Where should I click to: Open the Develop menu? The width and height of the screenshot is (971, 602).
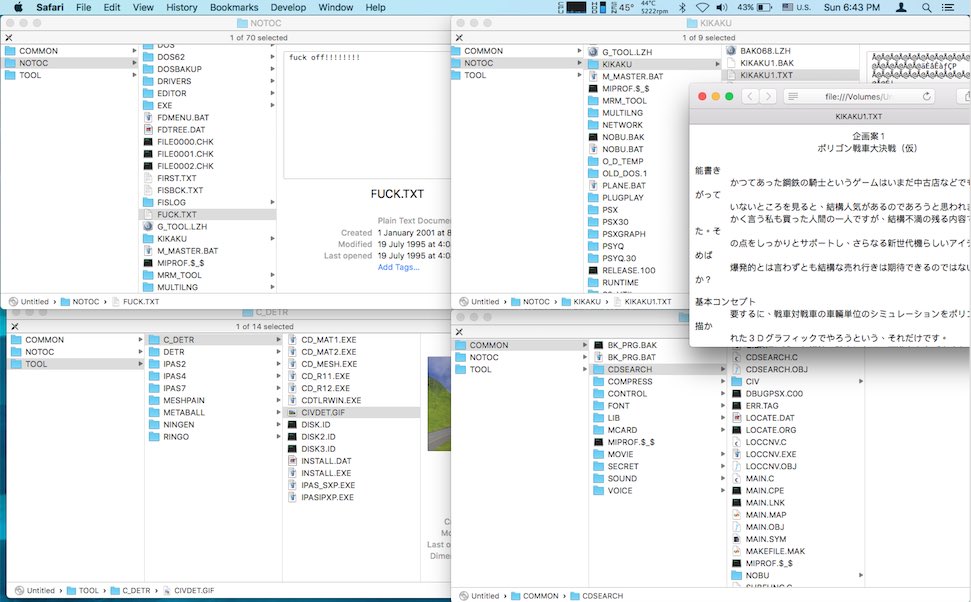[x=288, y=7]
